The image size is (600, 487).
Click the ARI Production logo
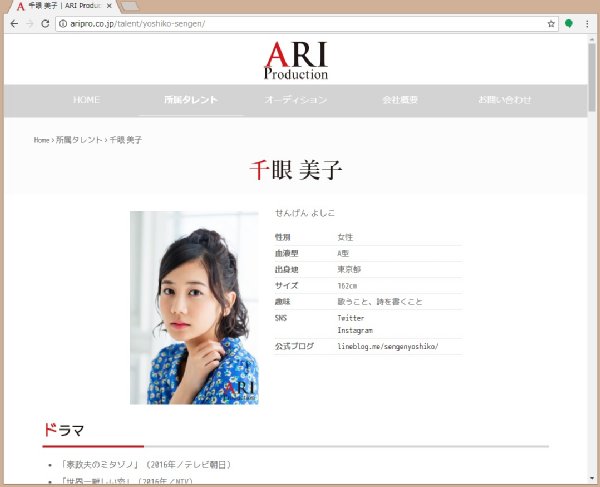coord(296,60)
